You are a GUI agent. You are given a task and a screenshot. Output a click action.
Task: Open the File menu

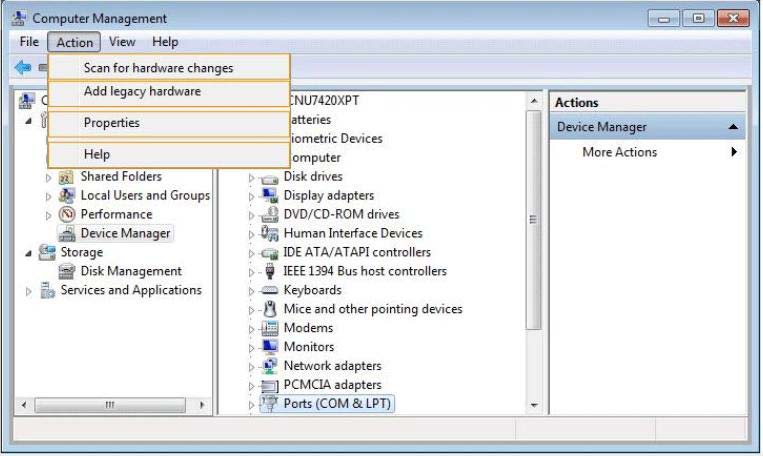click(x=29, y=42)
